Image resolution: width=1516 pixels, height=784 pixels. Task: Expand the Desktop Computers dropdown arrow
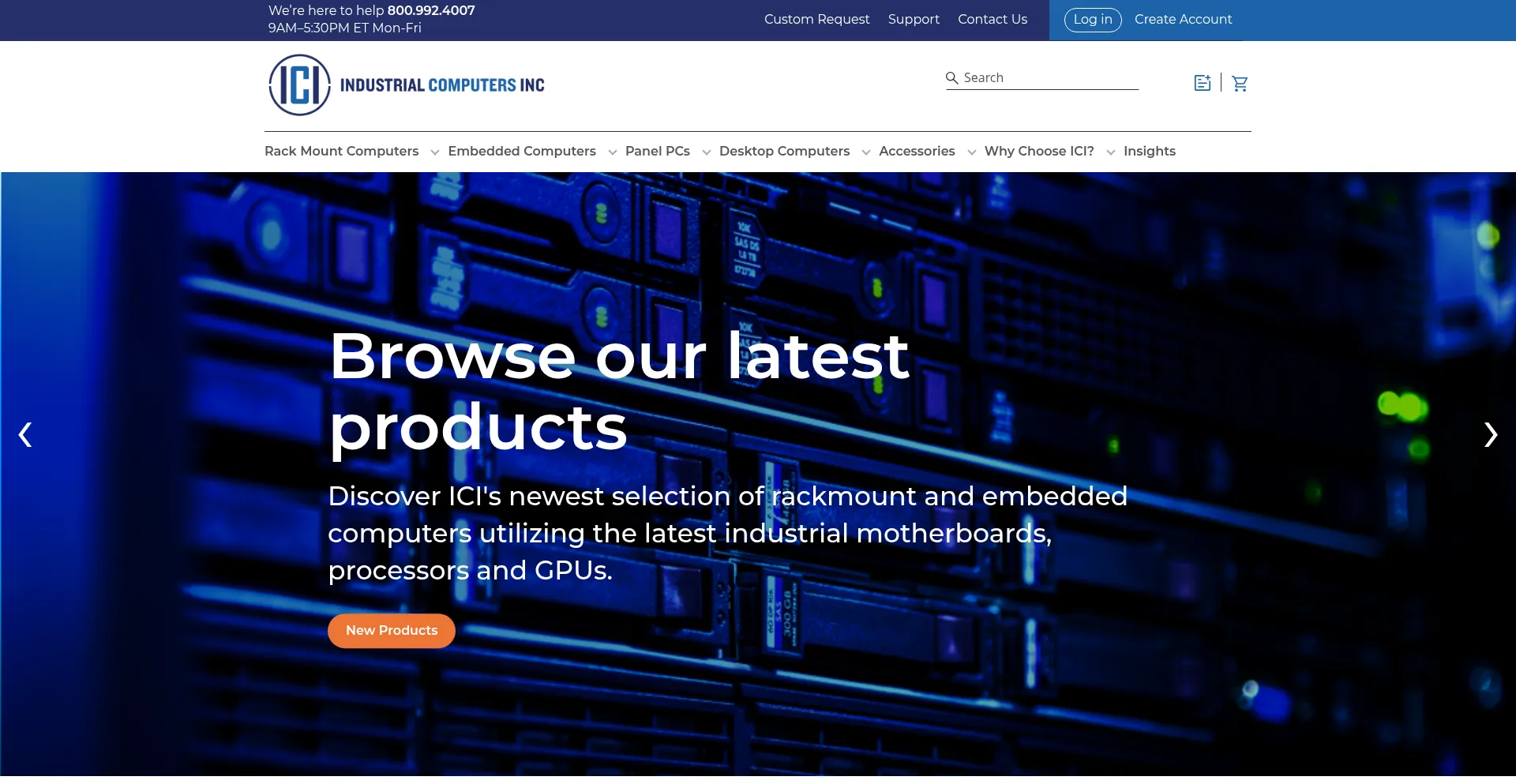pos(865,152)
